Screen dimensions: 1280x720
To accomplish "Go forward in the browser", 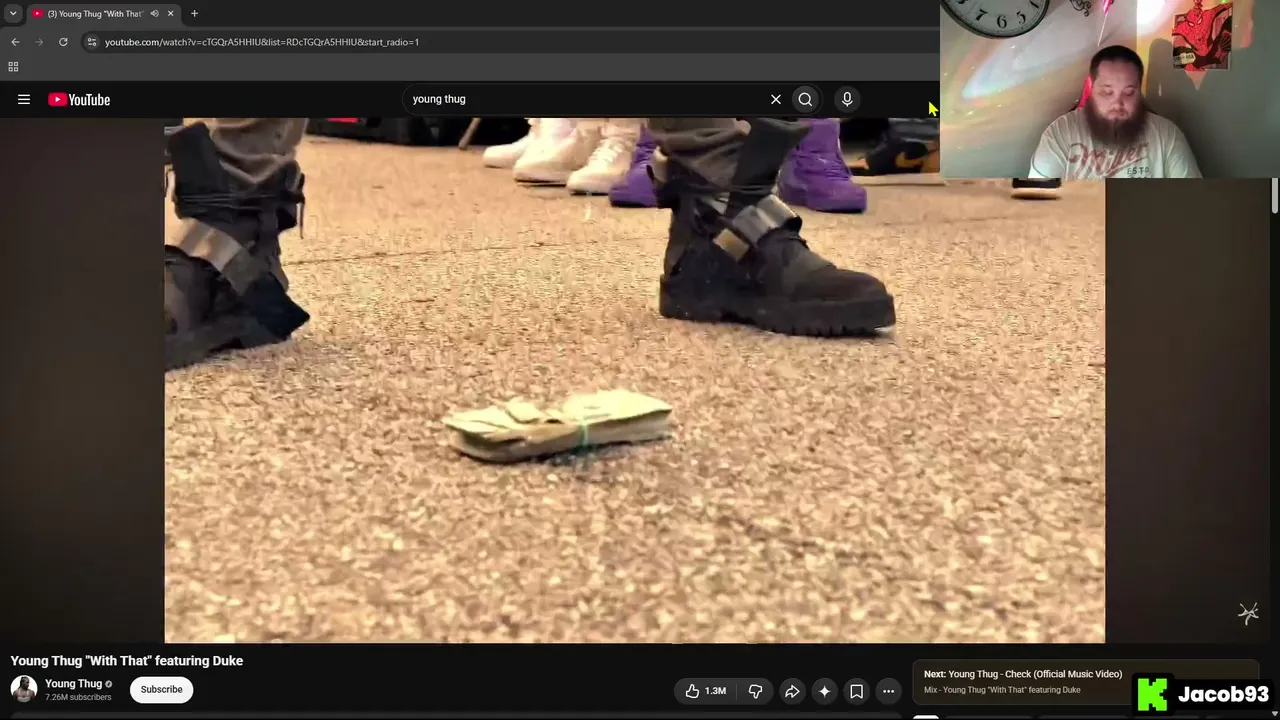I will pos(39,42).
